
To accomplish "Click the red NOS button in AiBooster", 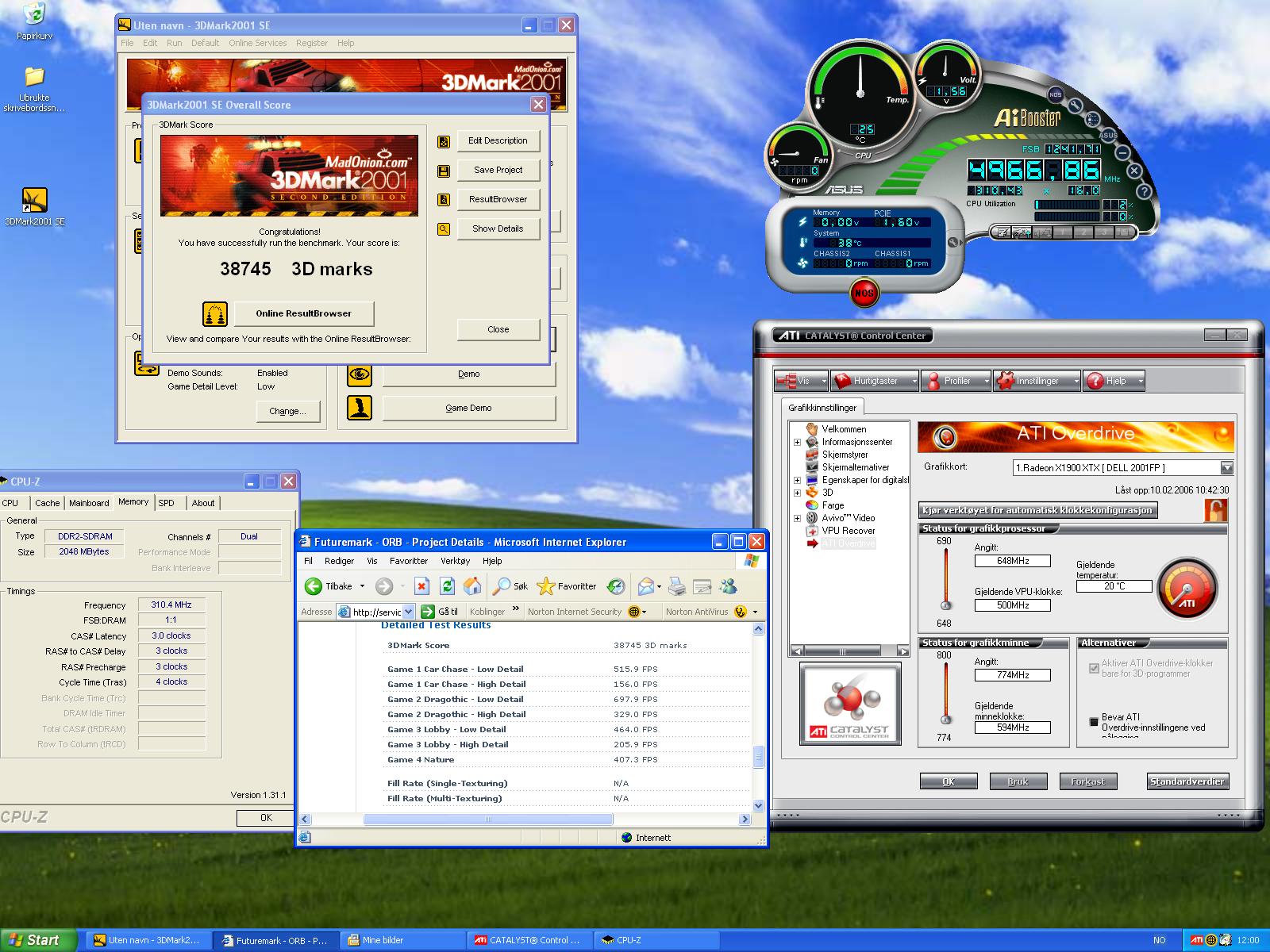I will 864,293.
